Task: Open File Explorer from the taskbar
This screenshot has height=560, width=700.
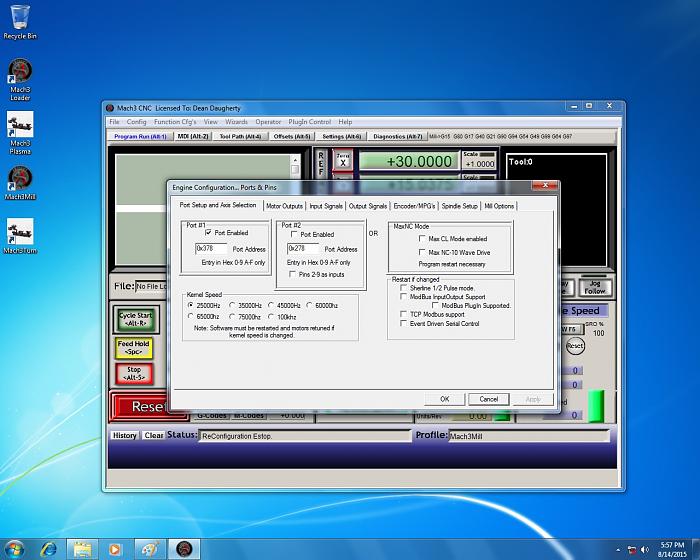Action: 83,549
